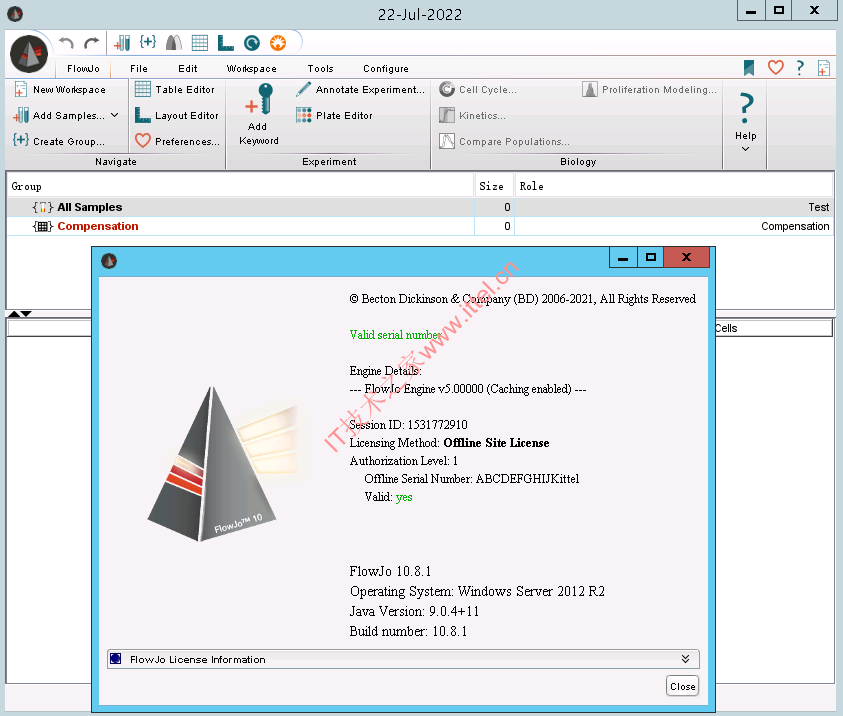Screen dimensions: 843x716
Task: Select the All Samples group row
Action: click(420, 207)
